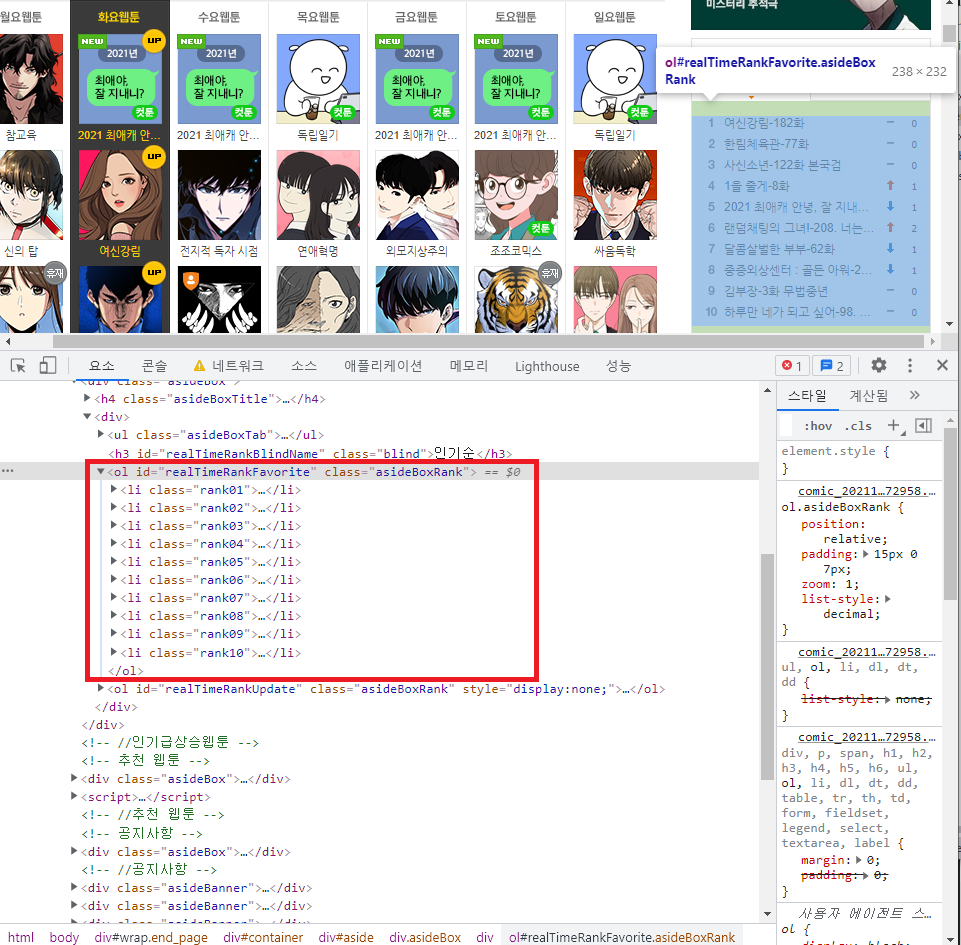Activate the inspect element picker icon
The width and height of the screenshot is (961, 945).
pyautogui.click(x=18, y=366)
